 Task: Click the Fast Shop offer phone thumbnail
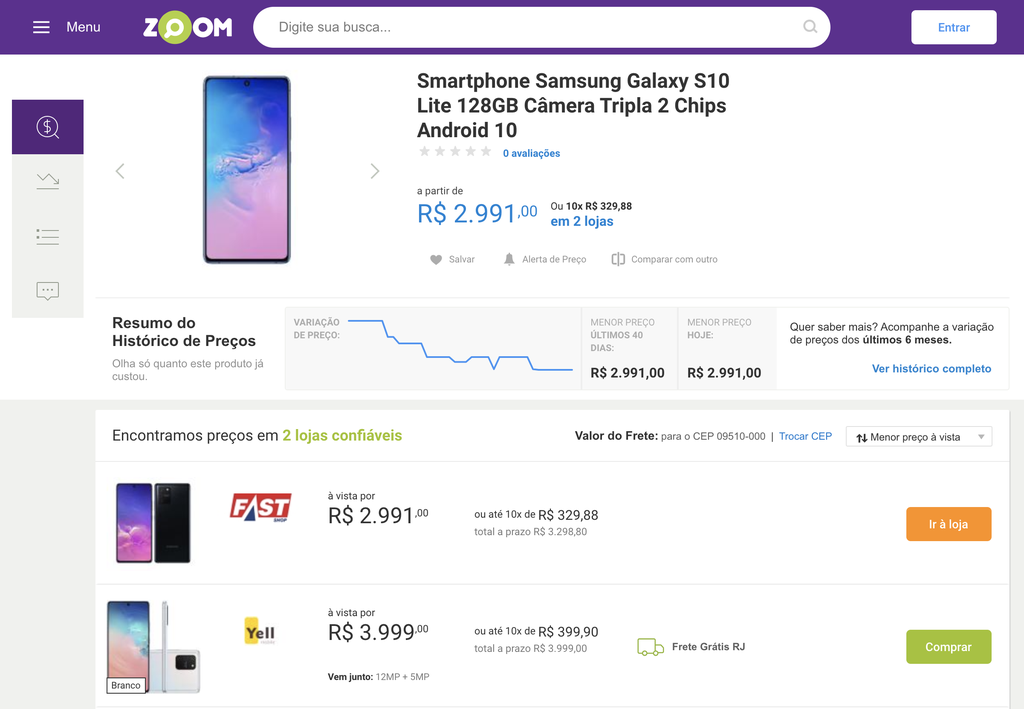153,523
